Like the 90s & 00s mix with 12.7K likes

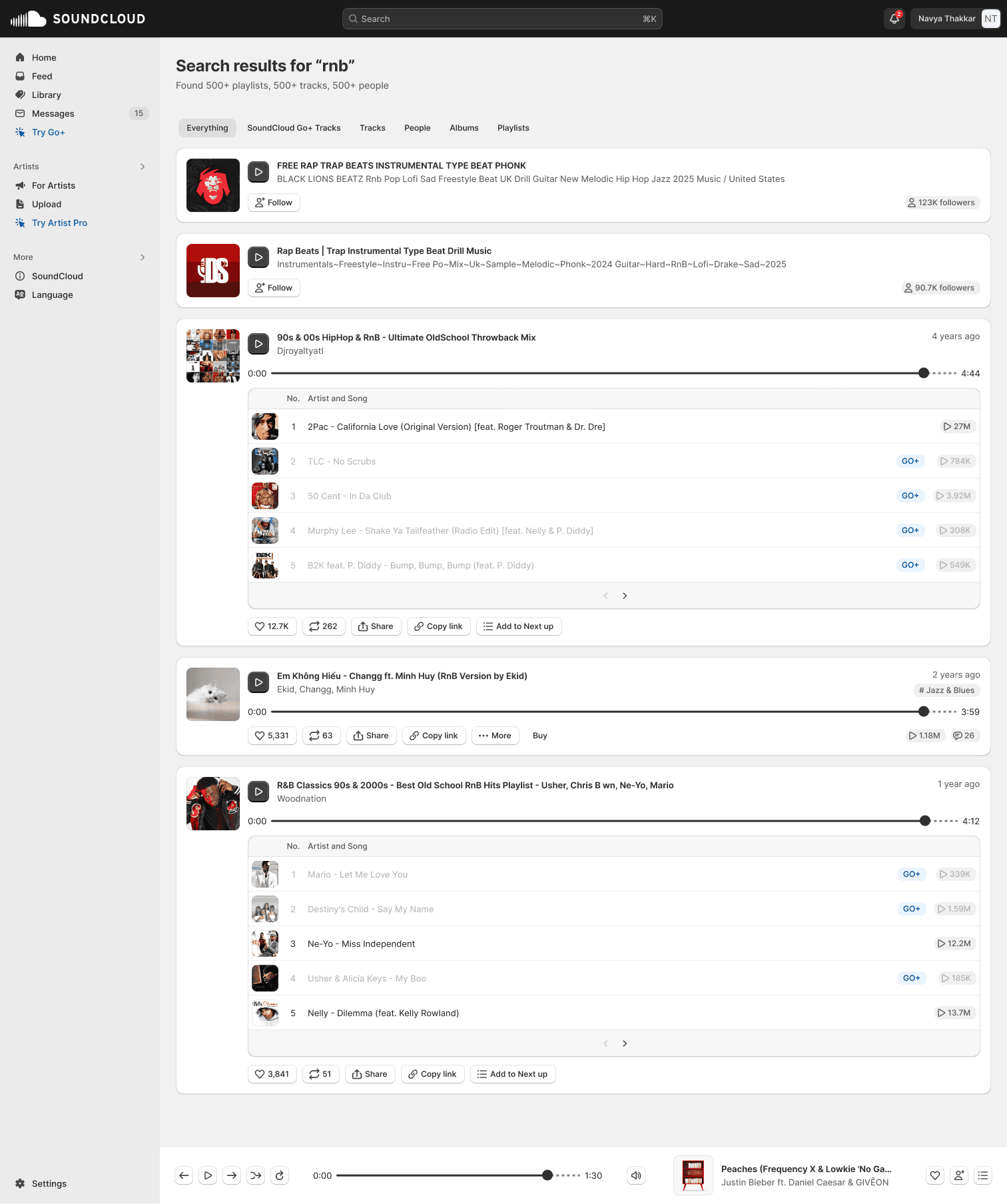(272, 626)
